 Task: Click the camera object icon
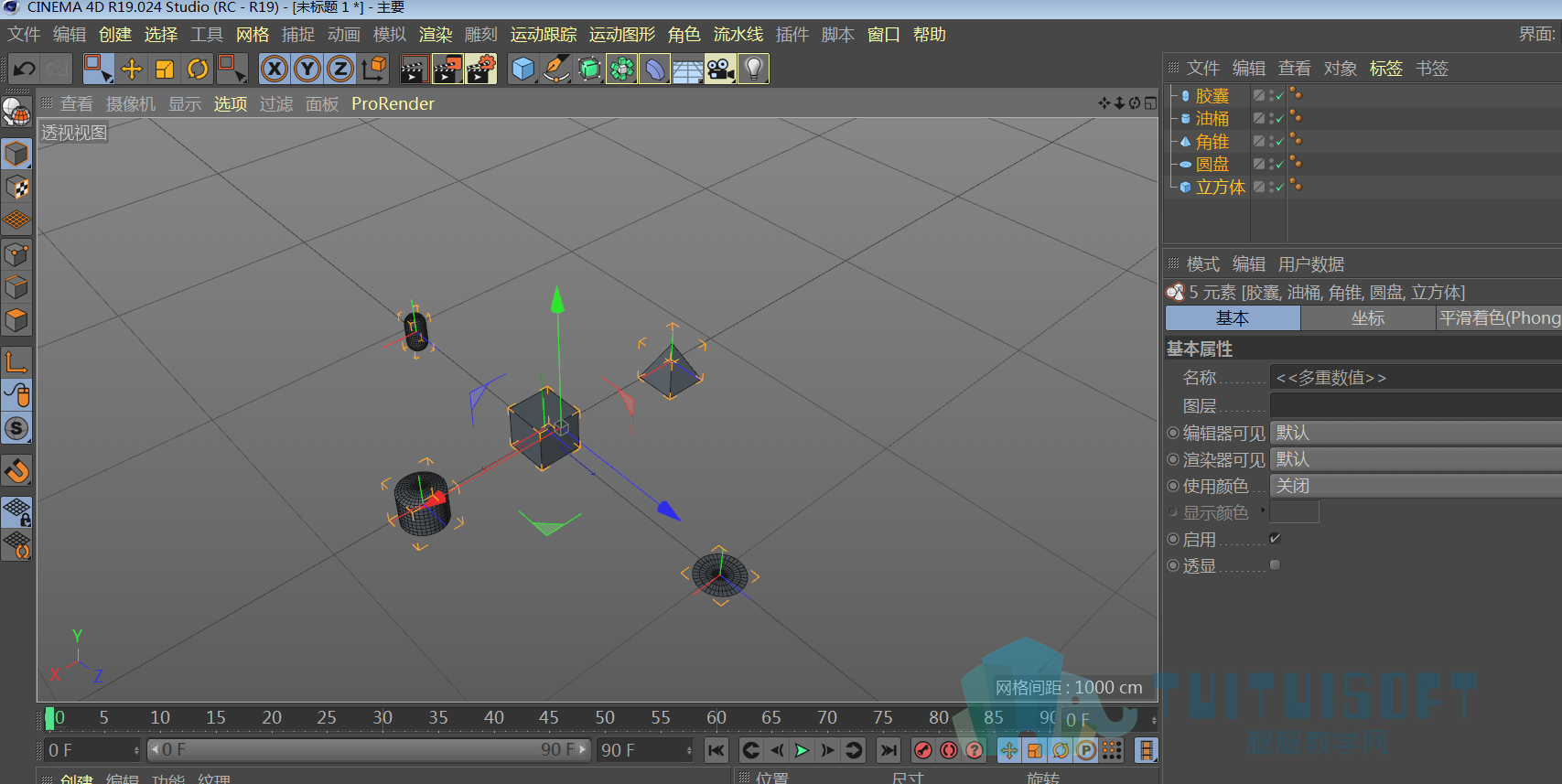tap(721, 69)
